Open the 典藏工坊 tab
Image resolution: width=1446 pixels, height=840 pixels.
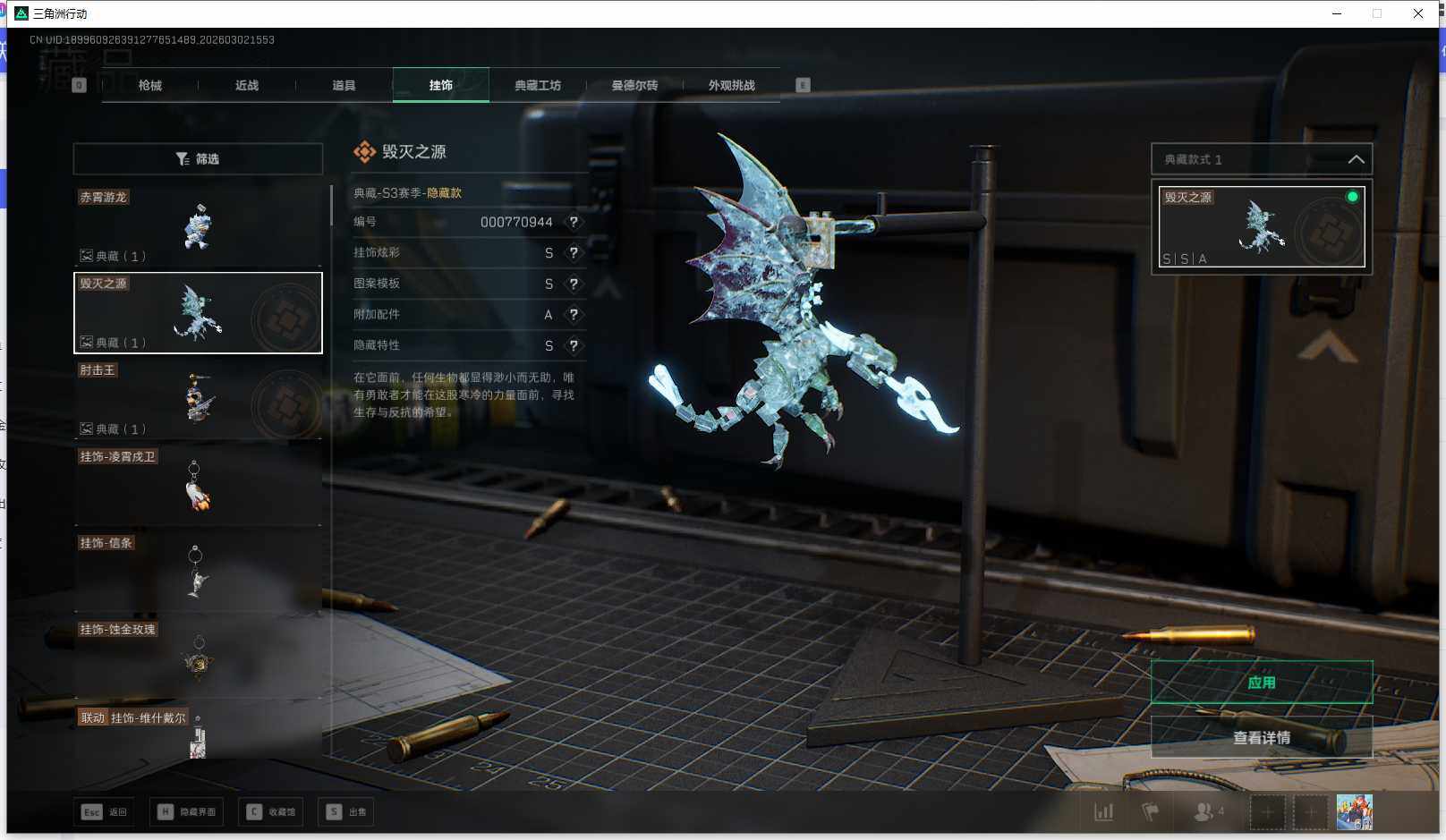[x=538, y=86]
